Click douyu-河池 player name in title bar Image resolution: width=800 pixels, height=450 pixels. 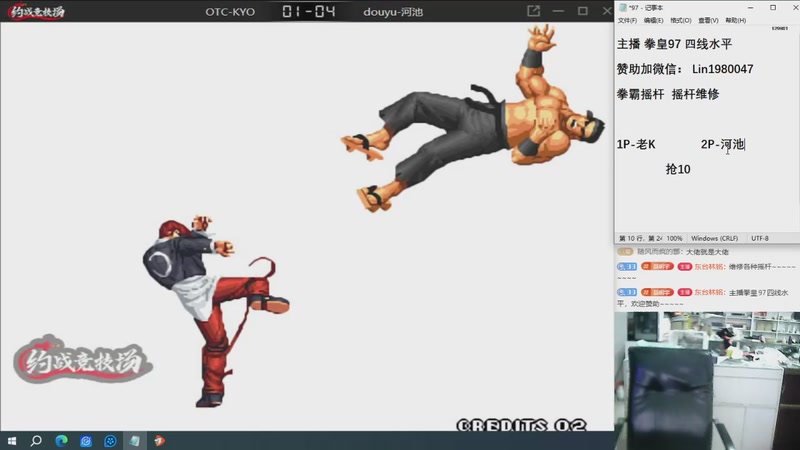pos(393,12)
